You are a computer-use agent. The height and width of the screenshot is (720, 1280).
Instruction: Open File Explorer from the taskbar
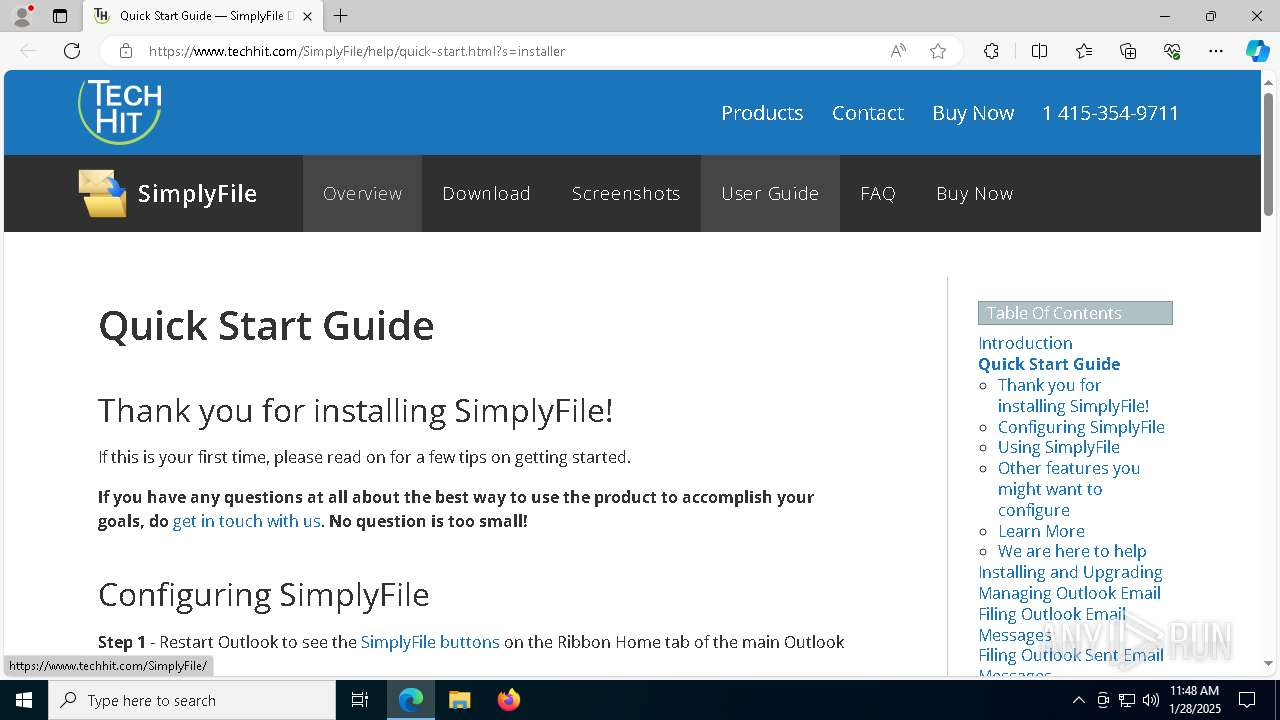coord(459,700)
